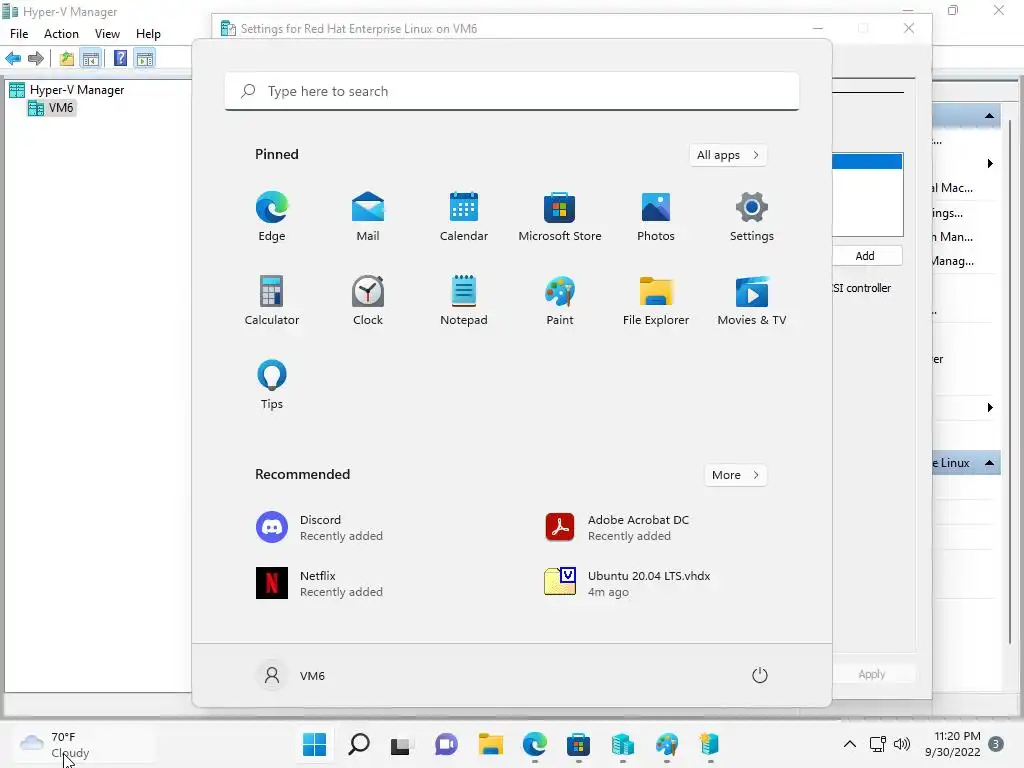Viewport: 1024px width, 768px height.
Task: Switch to Paint on the taskbar
Action: (667, 744)
